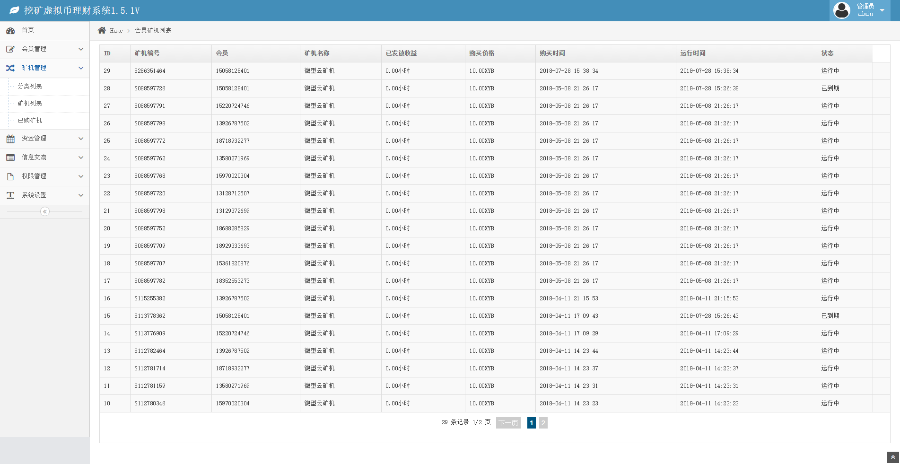Click the shuffle icon beside 矿机管理

(10, 68)
